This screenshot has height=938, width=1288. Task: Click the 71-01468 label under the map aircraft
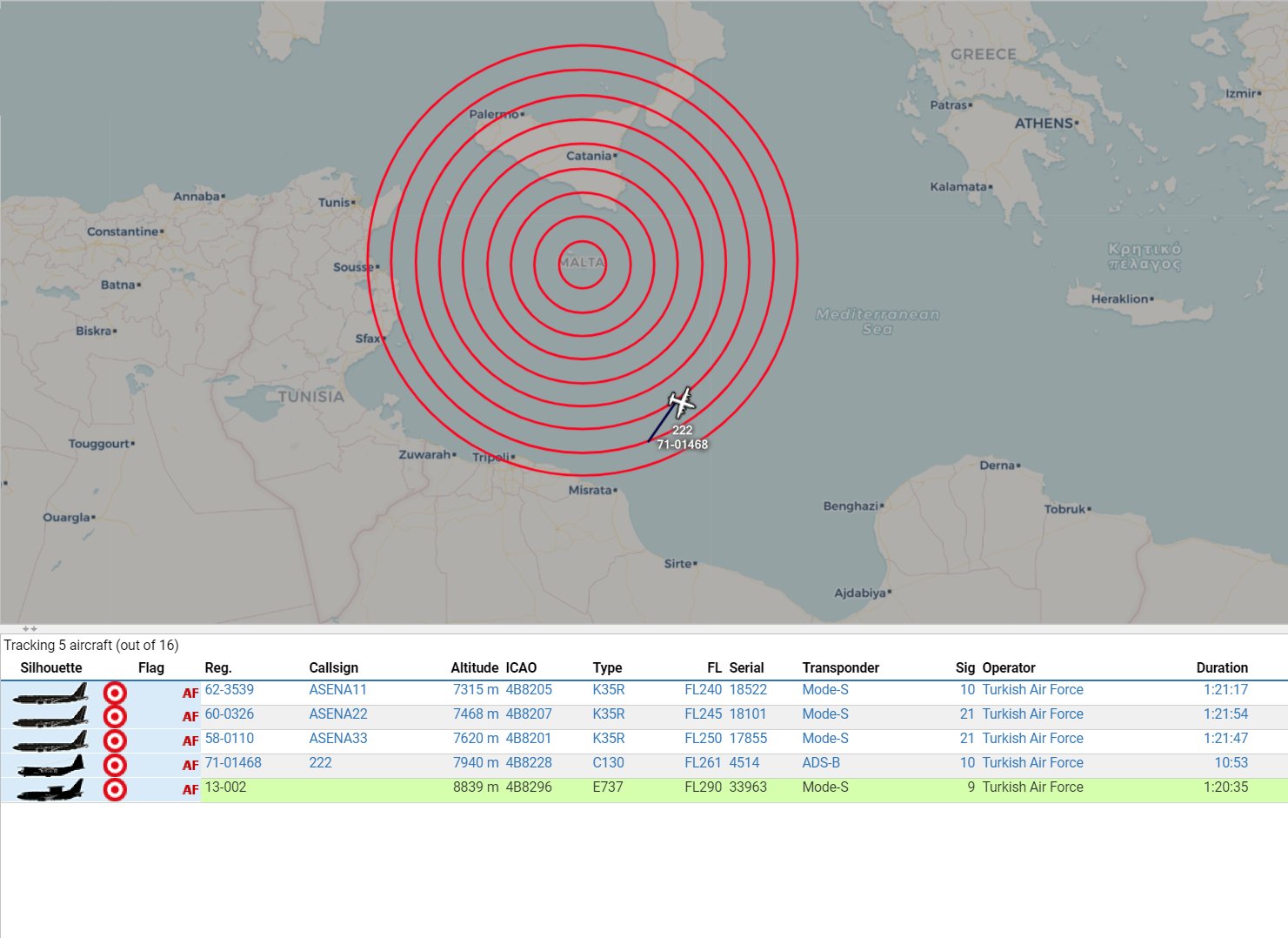pos(682,445)
